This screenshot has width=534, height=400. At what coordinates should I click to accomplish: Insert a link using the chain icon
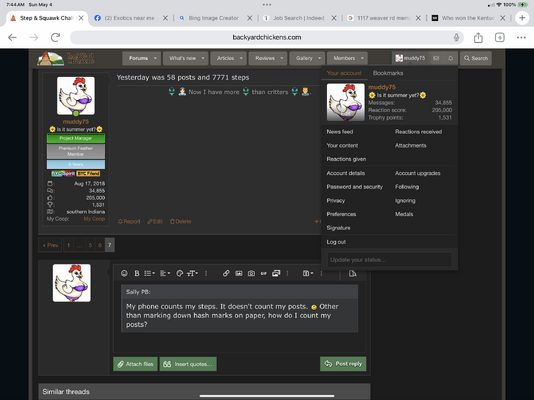(x=226, y=273)
